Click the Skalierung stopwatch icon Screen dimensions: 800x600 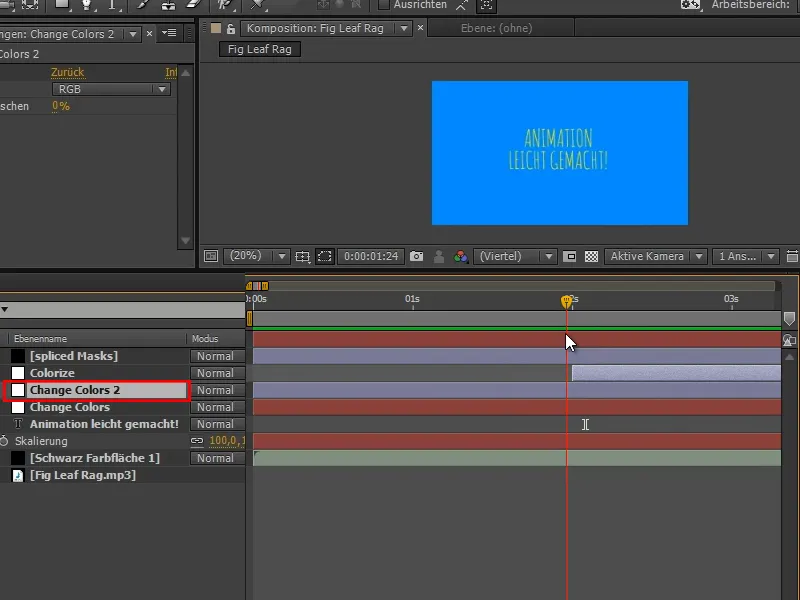pos(5,441)
